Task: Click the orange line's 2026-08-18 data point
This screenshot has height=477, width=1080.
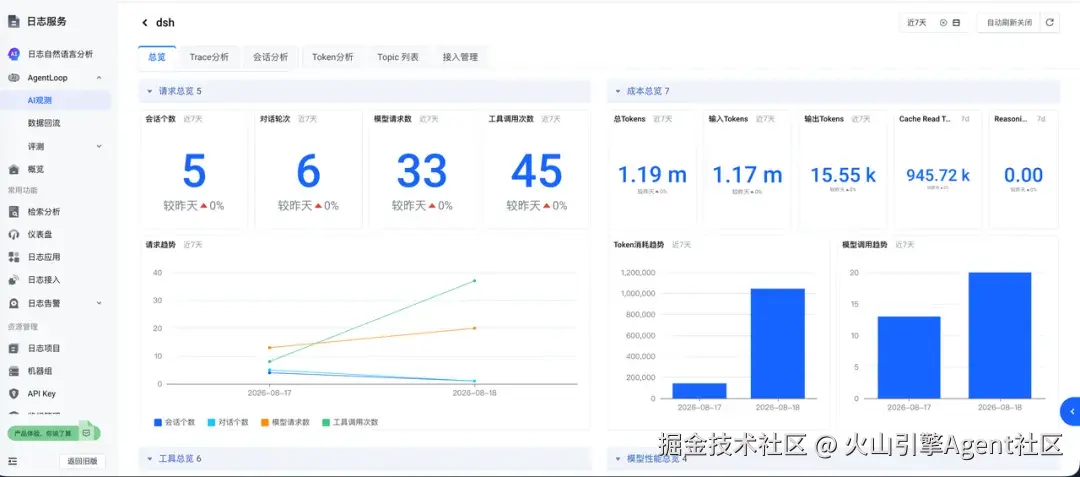Action: click(475, 328)
